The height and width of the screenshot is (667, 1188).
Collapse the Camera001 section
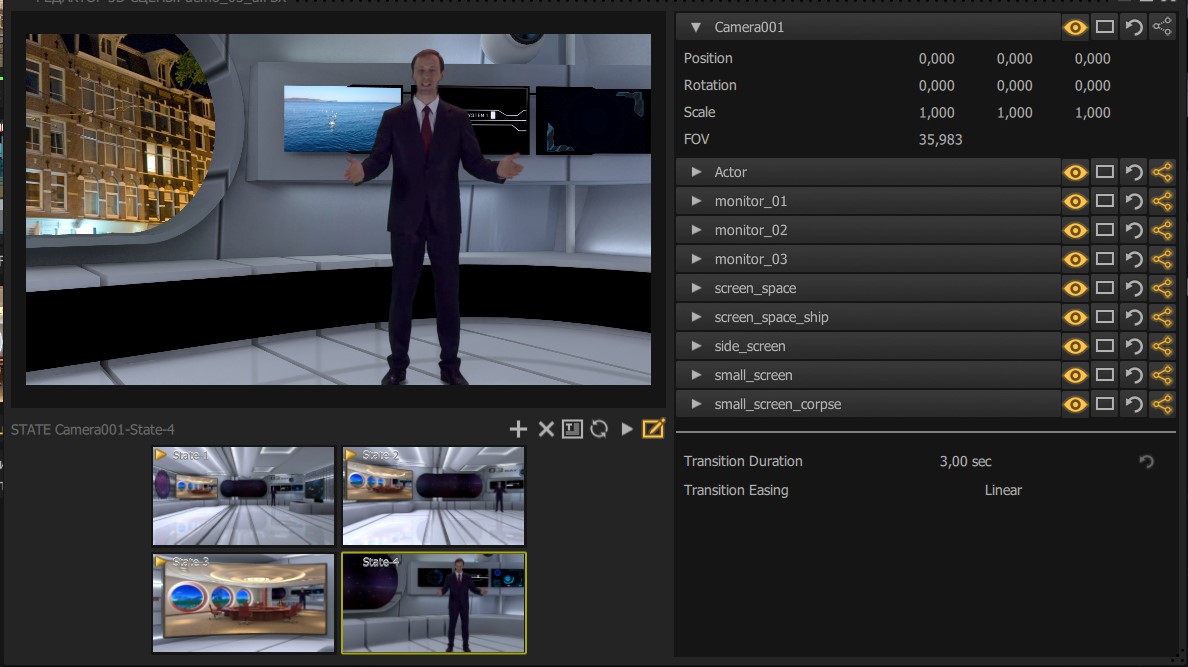pyautogui.click(x=696, y=27)
